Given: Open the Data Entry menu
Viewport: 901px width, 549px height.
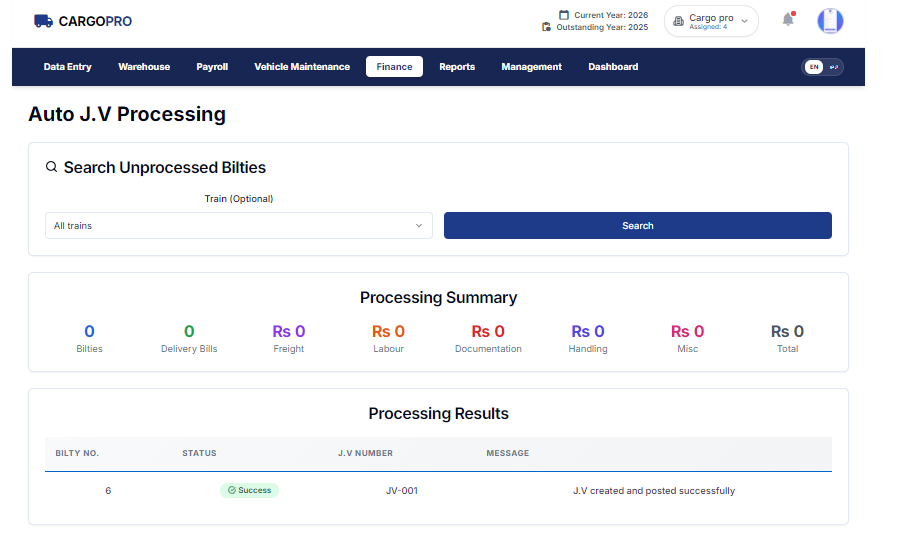Looking at the screenshot, I should tap(67, 67).
